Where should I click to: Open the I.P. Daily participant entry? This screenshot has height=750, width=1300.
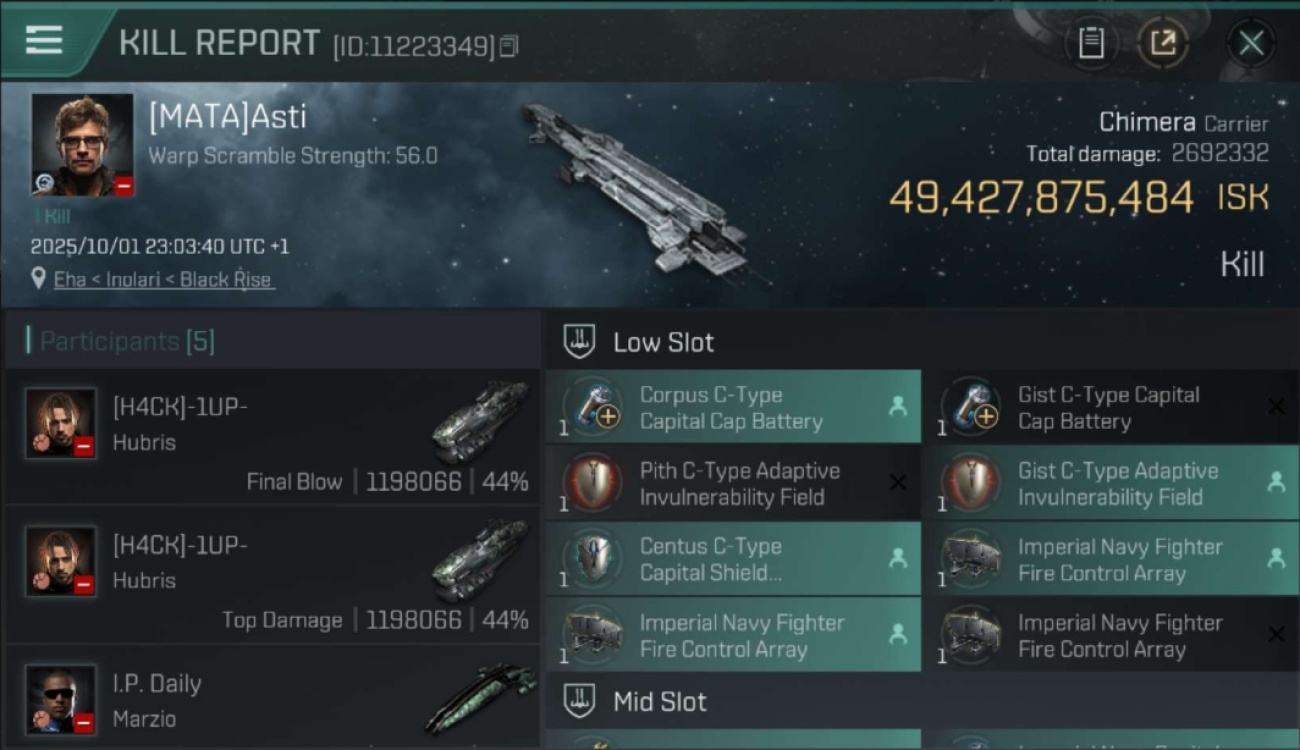(270, 700)
